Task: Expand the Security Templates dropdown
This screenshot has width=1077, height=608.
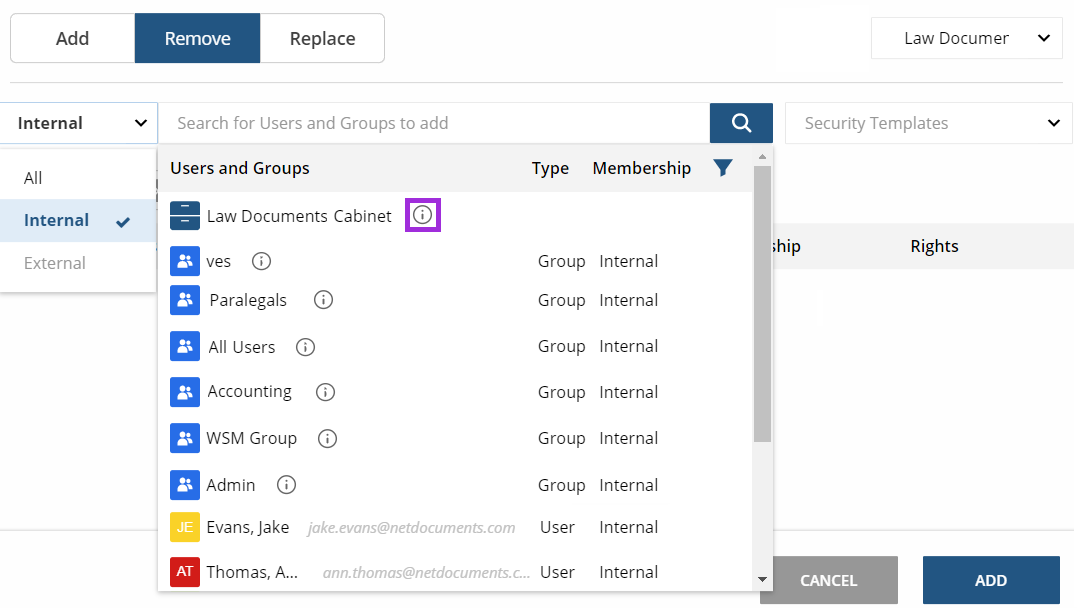Action: pyautogui.click(x=927, y=122)
